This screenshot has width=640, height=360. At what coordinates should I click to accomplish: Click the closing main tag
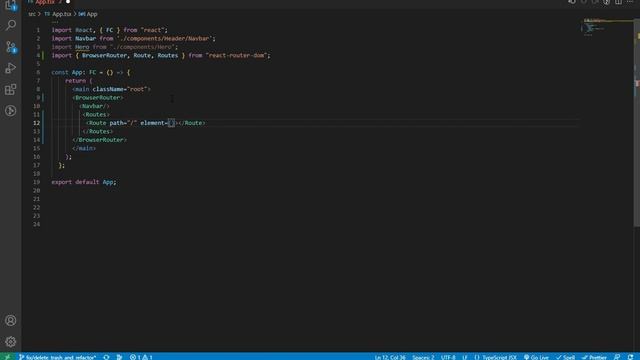coord(84,148)
